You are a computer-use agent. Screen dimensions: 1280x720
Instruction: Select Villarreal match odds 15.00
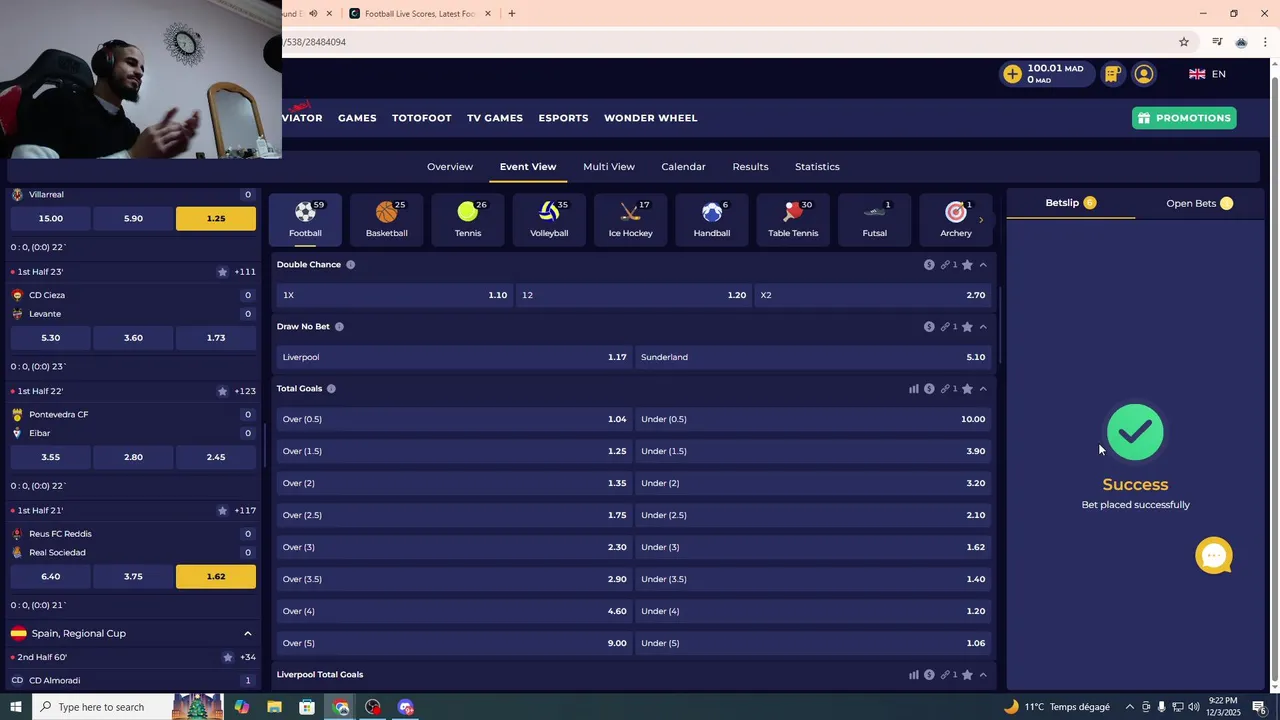[50, 218]
